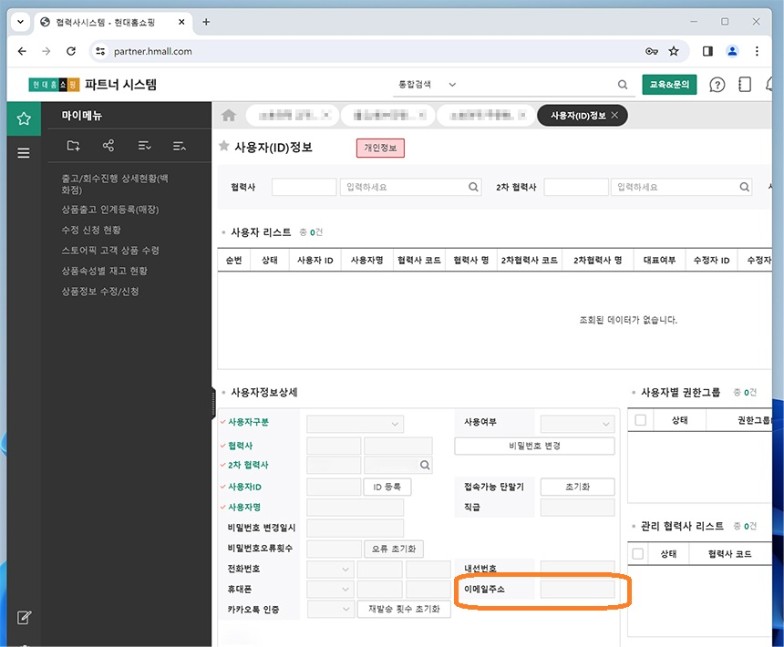Click the 통합검색 magnifier icon
Screen dimensions: 784x647
[622, 84]
